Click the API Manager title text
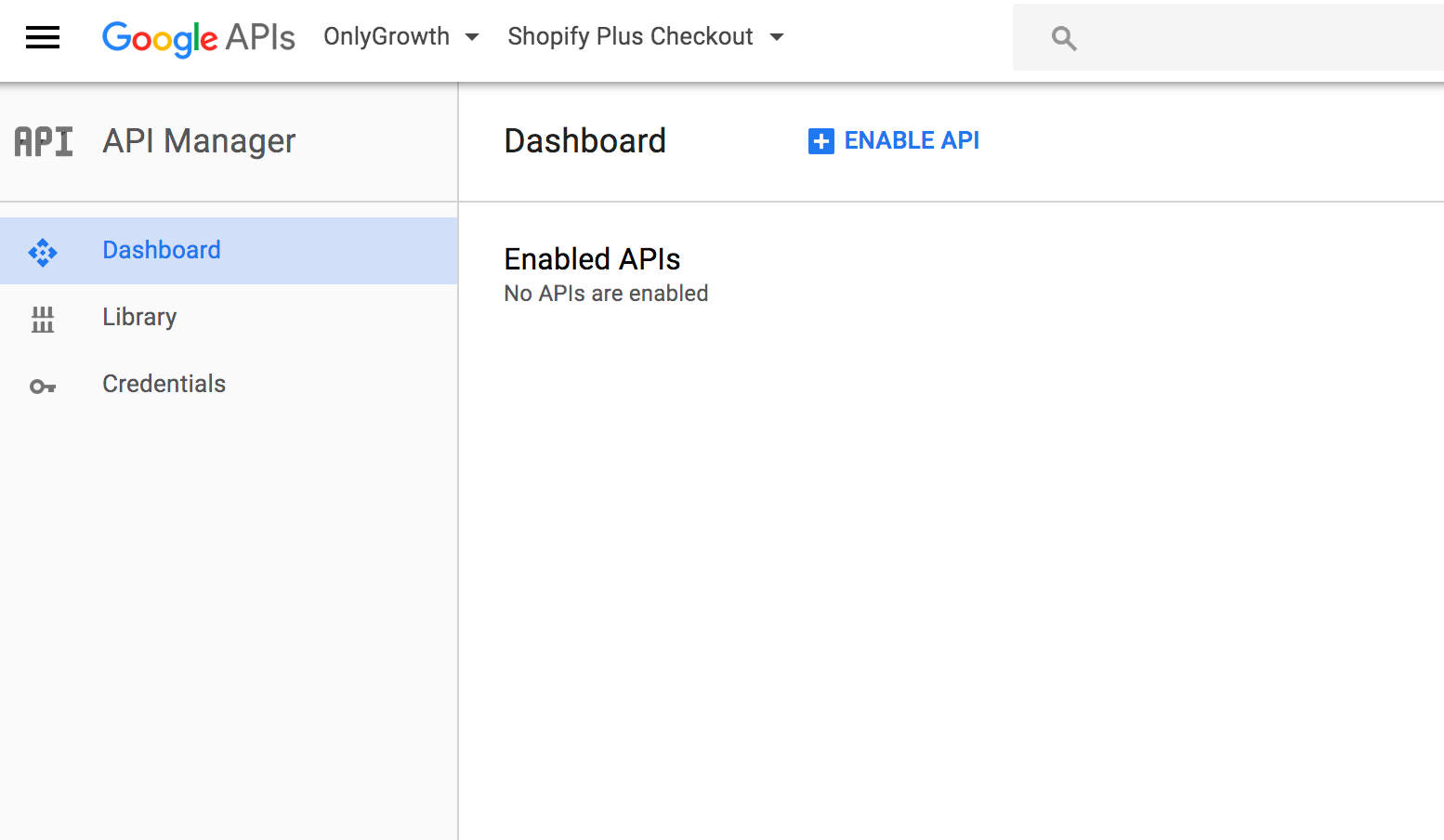Image resolution: width=1444 pixels, height=840 pixels. coord(199,141)
